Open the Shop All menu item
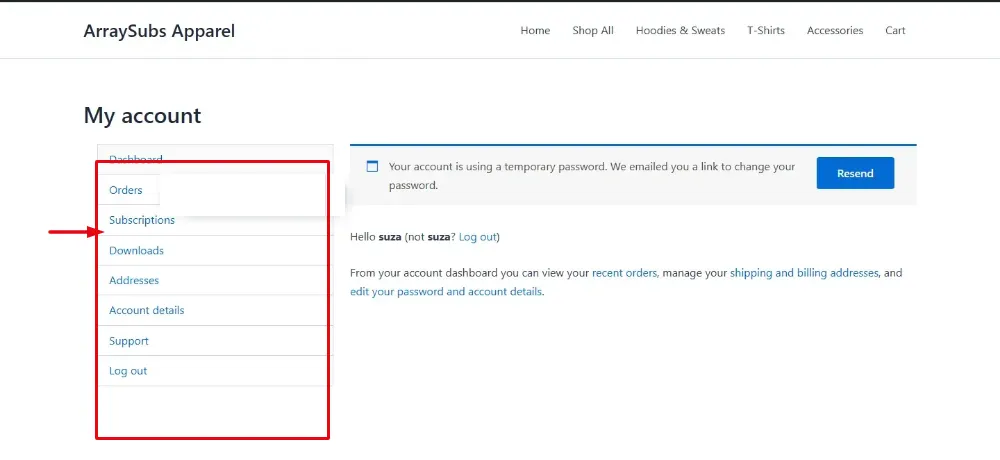 coord(592,31)
